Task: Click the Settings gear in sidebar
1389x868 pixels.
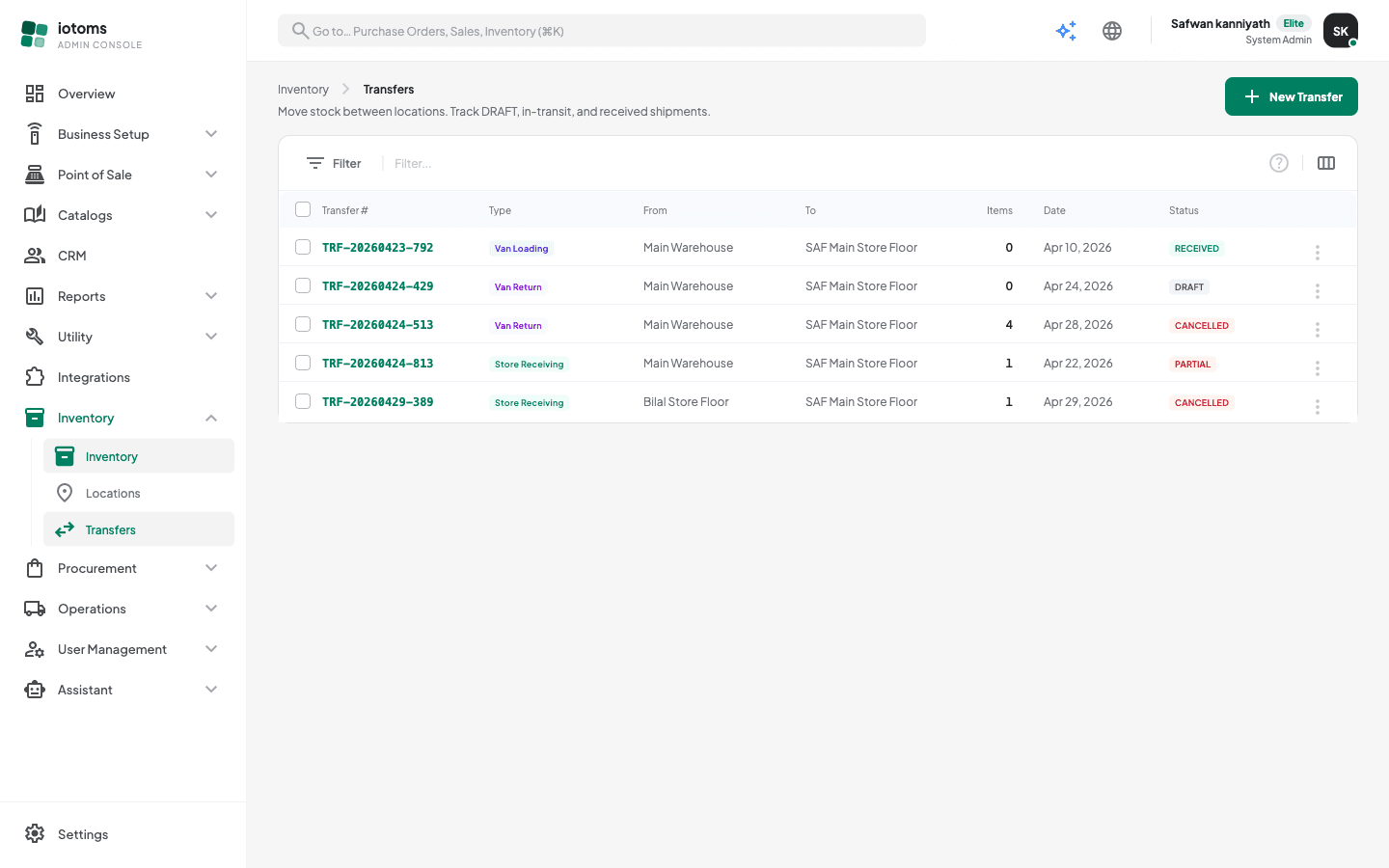Action: click(x=35, y=833)
